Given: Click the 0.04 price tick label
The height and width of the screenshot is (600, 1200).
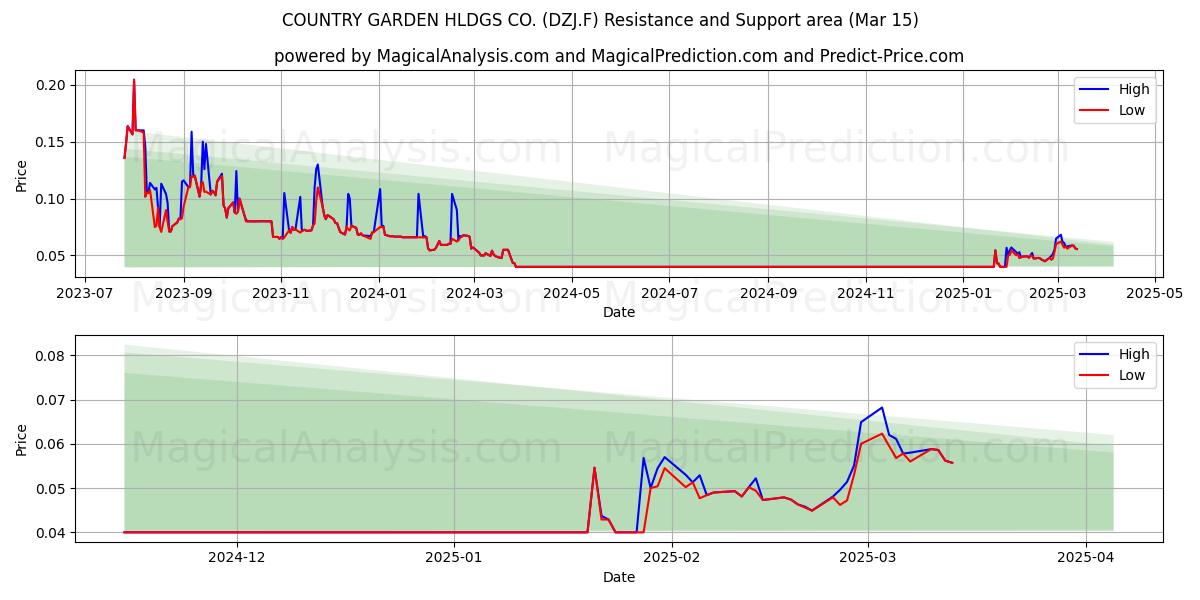Looking at the screenshot, I should (52, 533).
